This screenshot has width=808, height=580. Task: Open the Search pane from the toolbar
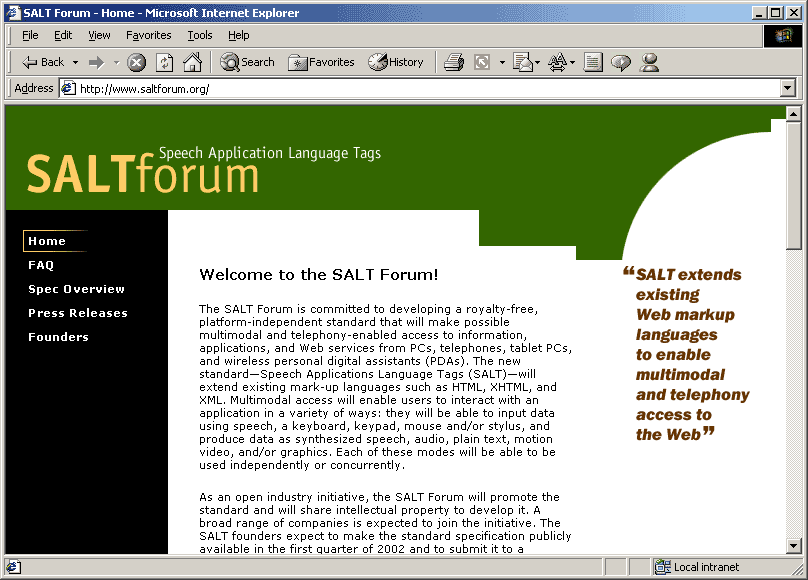point(247,62)
